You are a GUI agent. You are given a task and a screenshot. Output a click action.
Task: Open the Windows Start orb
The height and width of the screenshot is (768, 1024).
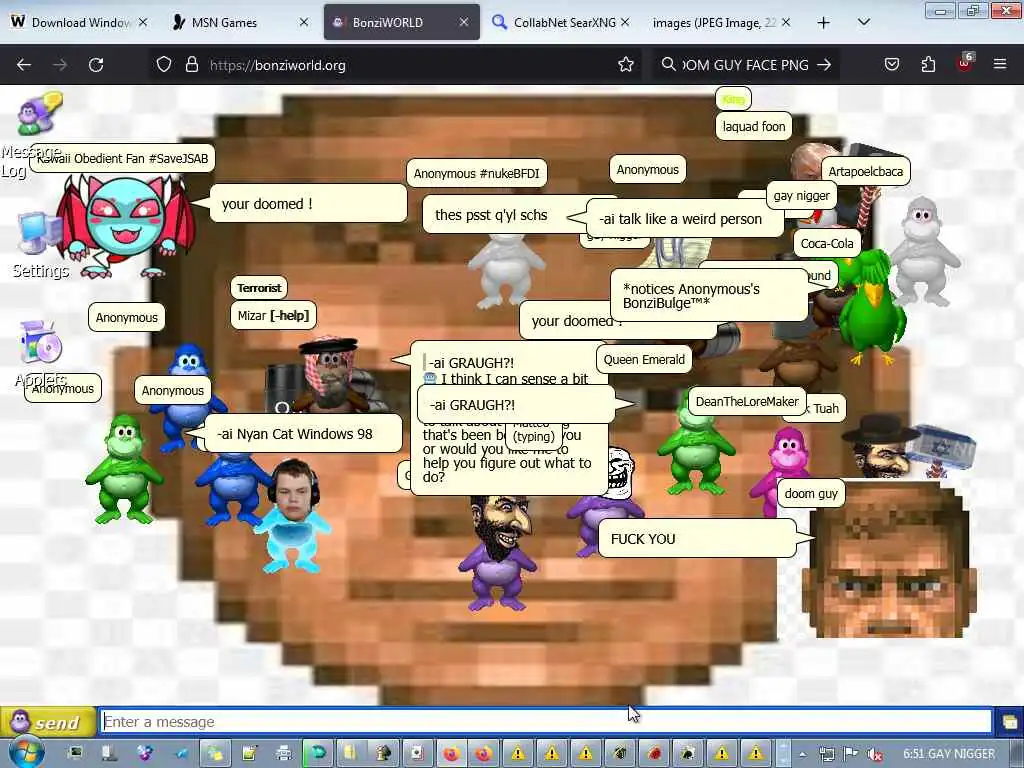(26, 752)
